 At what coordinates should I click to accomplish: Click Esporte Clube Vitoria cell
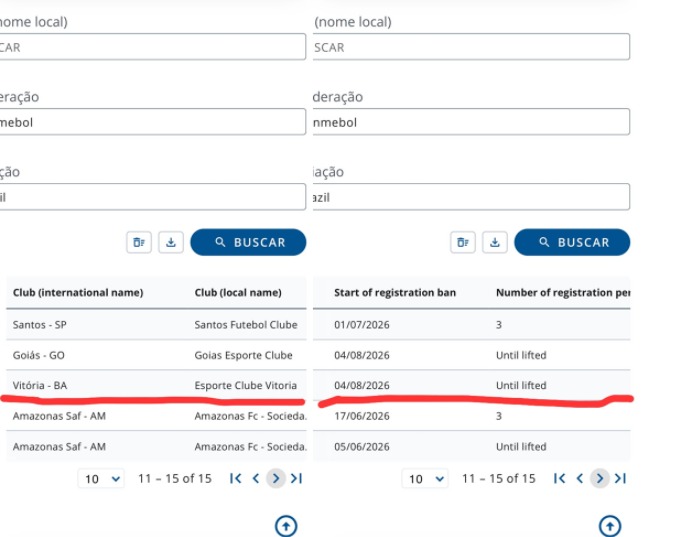pos(245,385)
